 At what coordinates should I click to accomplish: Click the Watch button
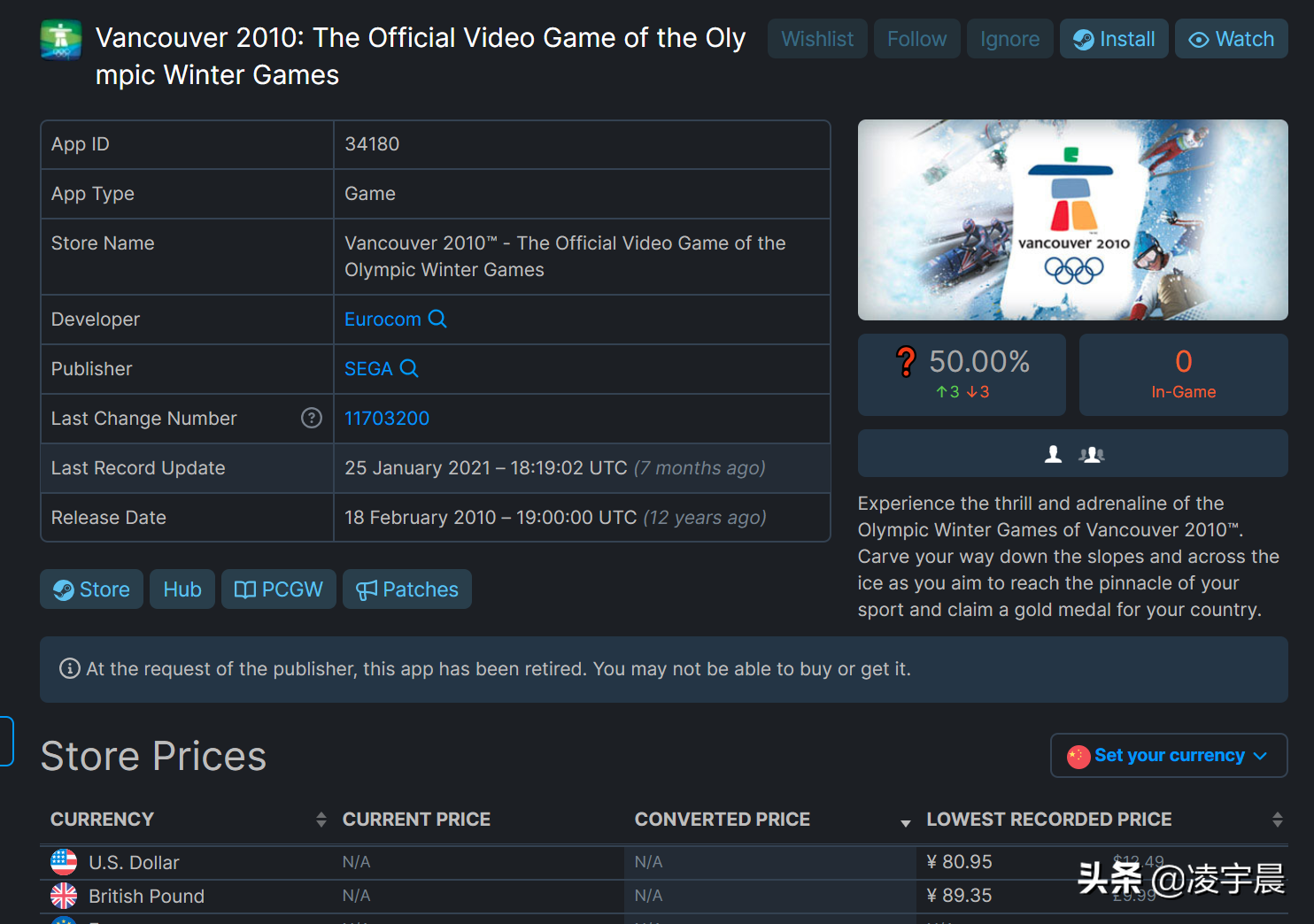pos(1231,39)
